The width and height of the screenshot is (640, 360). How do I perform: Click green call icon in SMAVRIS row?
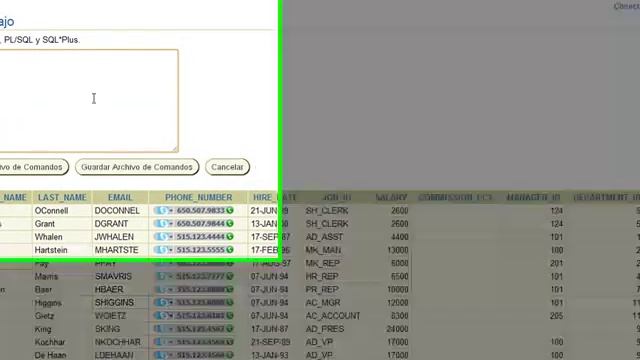click(230, 276)
